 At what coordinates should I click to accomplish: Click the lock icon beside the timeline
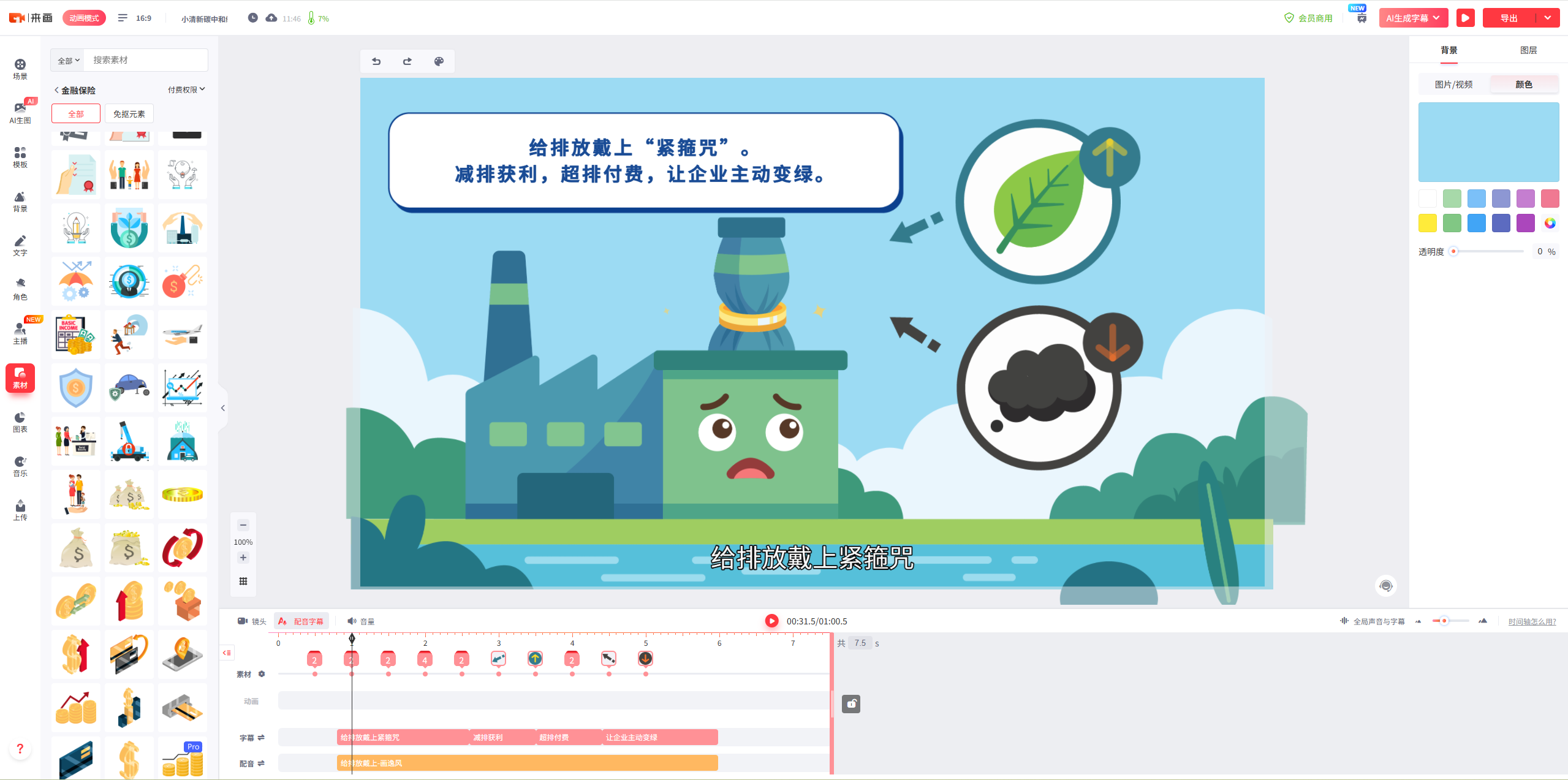(850, 704)
